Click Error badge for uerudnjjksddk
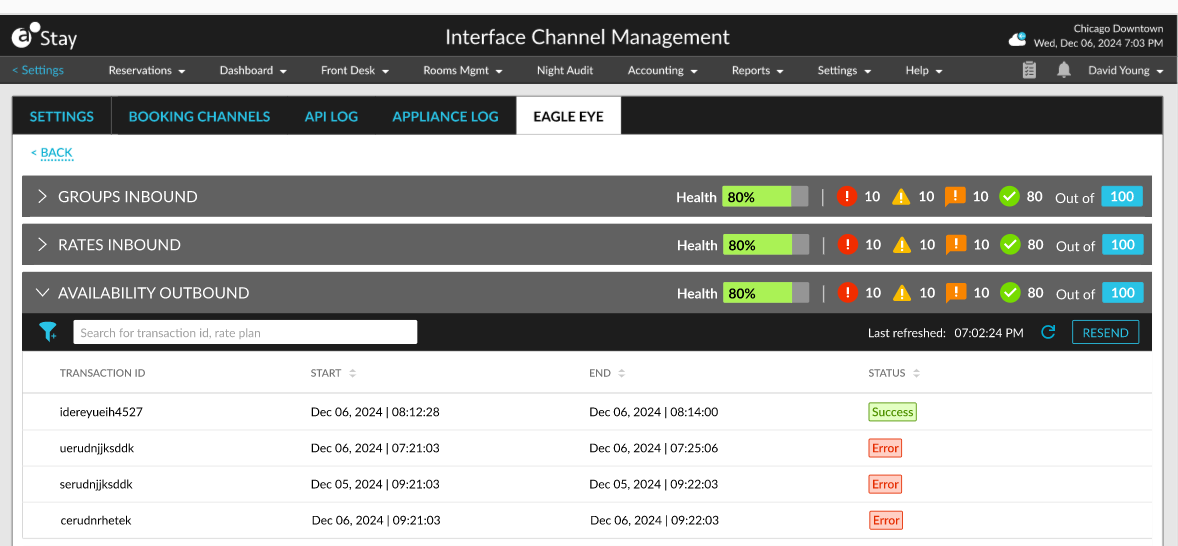 [x=885, y=448]
